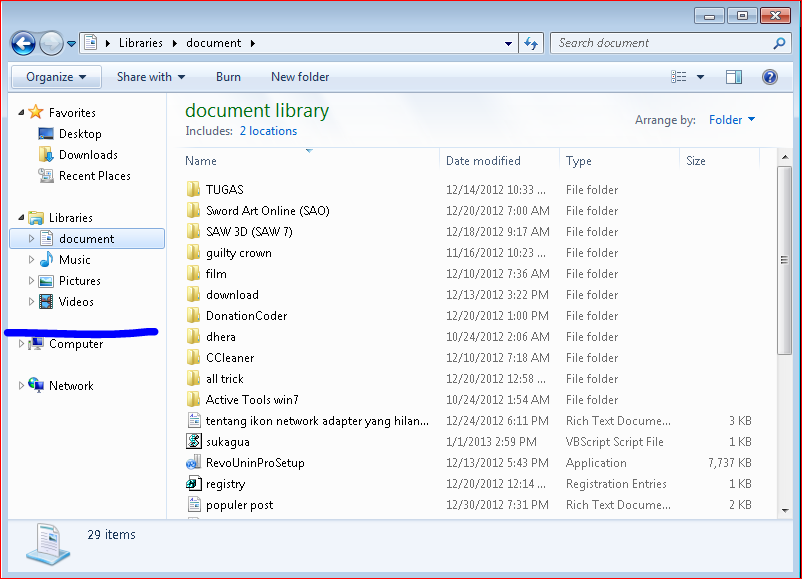Select the download folder icon
The width and height of the screenshot is (802, 579).
[x=193, y=295]
